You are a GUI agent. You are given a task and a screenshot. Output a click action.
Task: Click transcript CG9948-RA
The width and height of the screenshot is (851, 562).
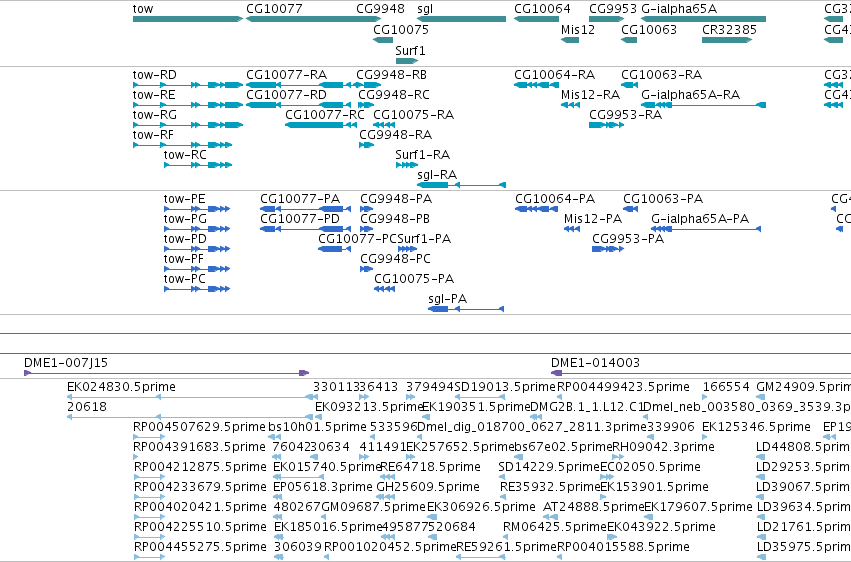pos(396,135)
